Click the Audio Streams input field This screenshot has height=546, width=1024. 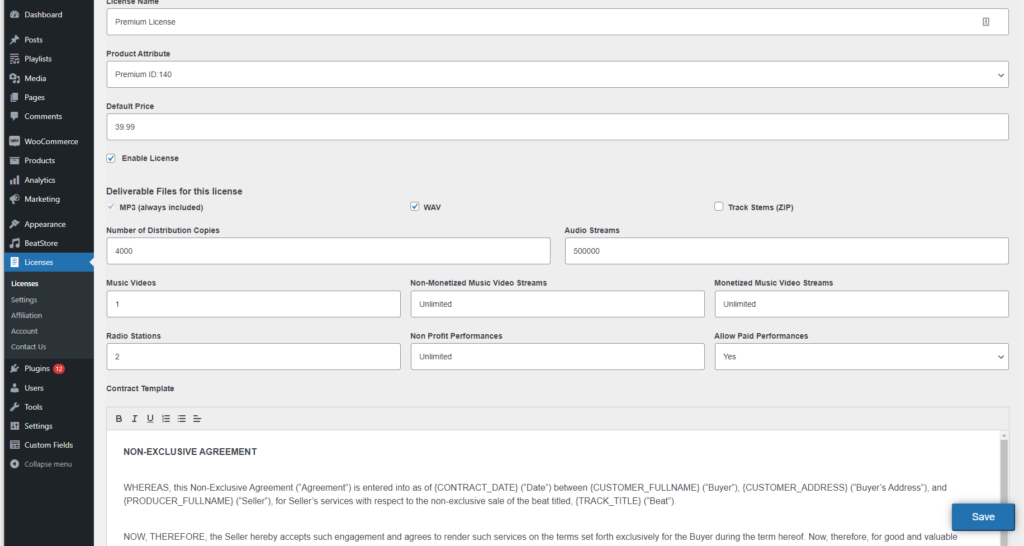point(786,251)
